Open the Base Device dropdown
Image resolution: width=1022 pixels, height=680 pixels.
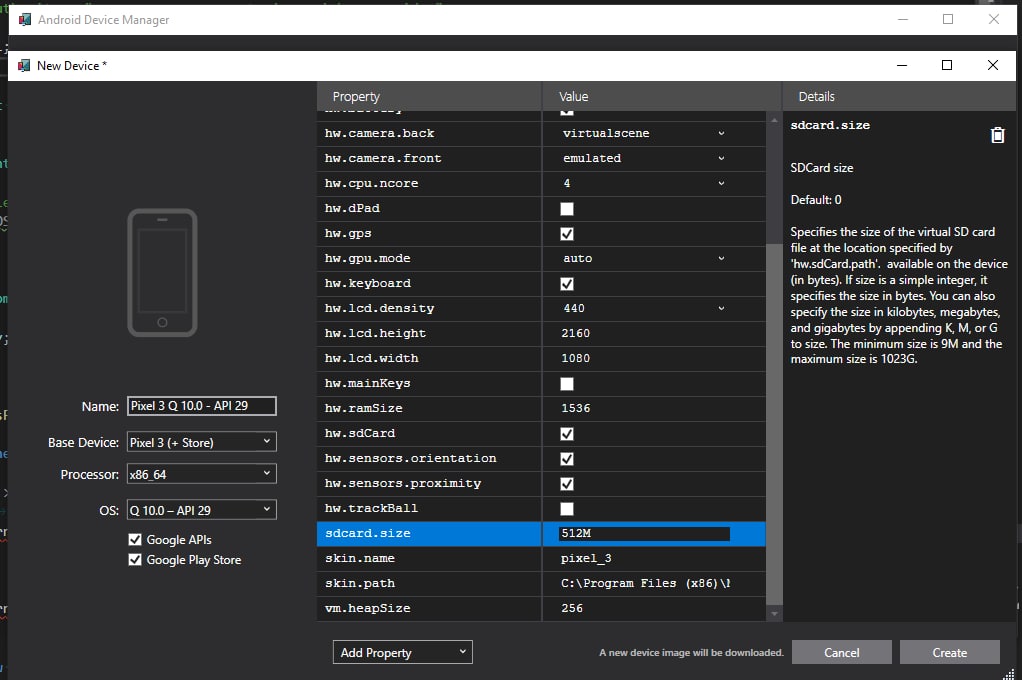[x=201, y=442]
